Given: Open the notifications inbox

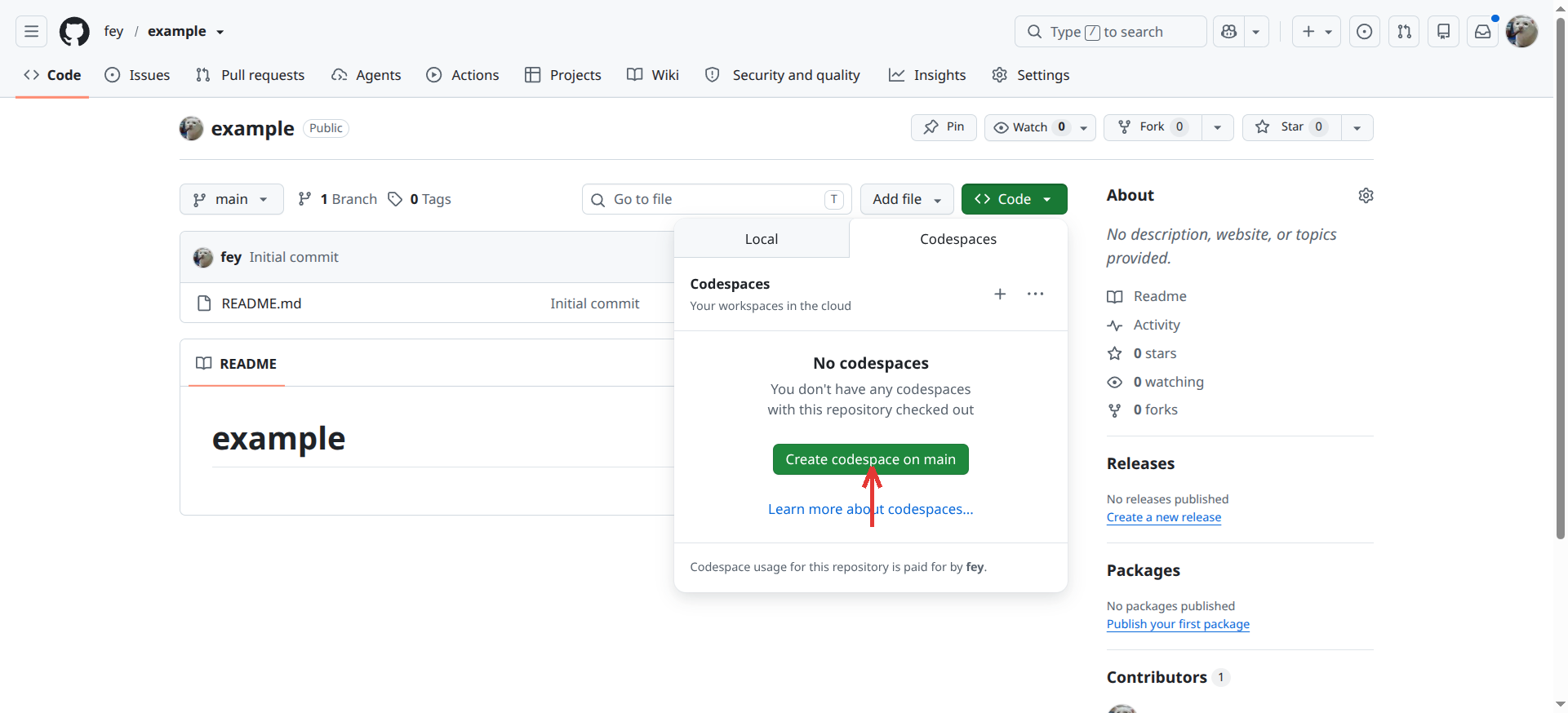Looking at the screenshot, I should (1482, 32).
